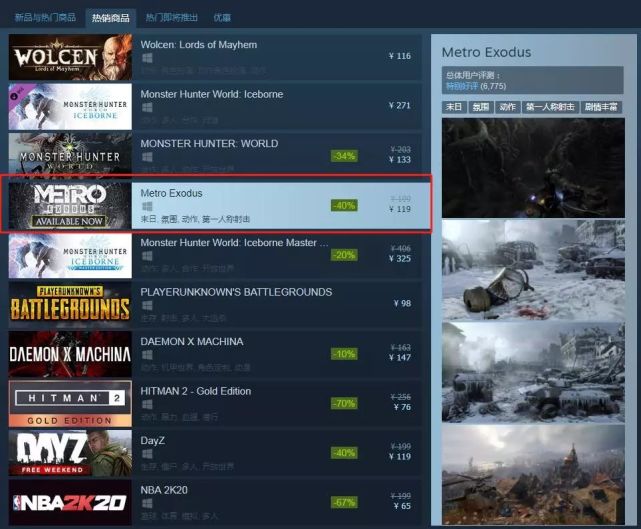The width and height of the screenshot is (641, 529).
Task: Open the PLAYERUNKNOWN'S BATTLEGROUNDS title
Action: 236,292
